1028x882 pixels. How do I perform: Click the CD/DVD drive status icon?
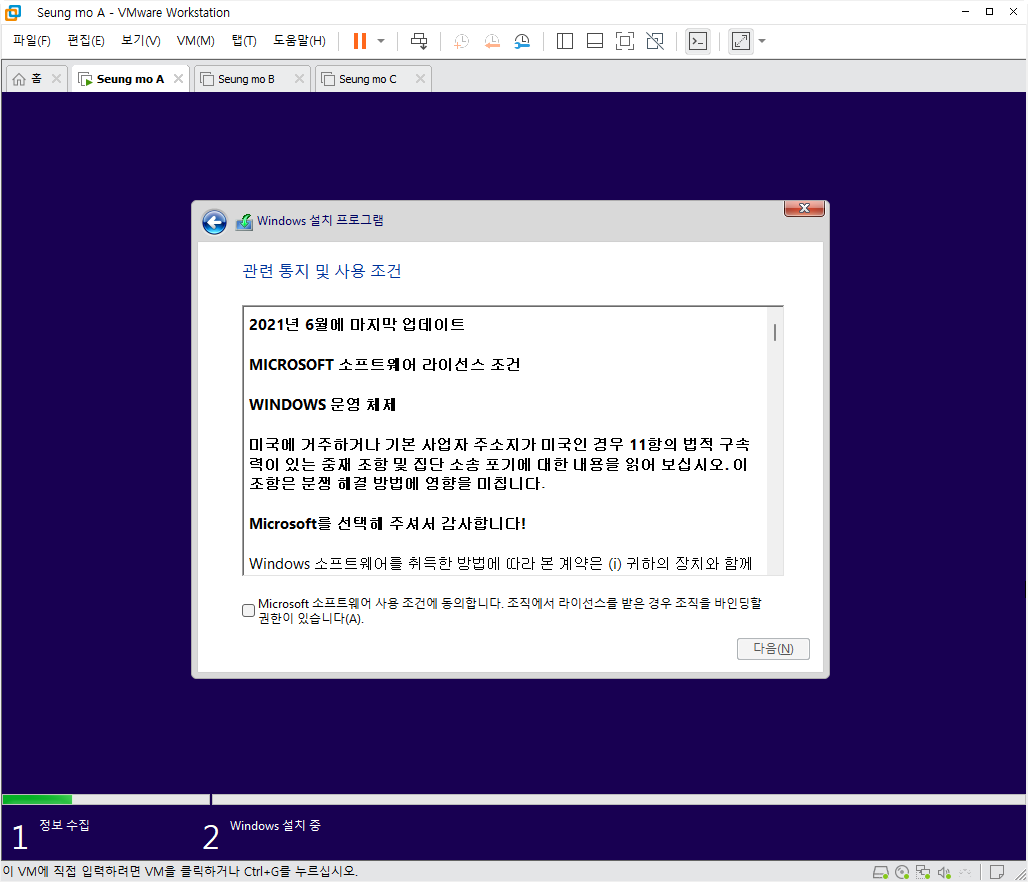(x=902, y=872)
